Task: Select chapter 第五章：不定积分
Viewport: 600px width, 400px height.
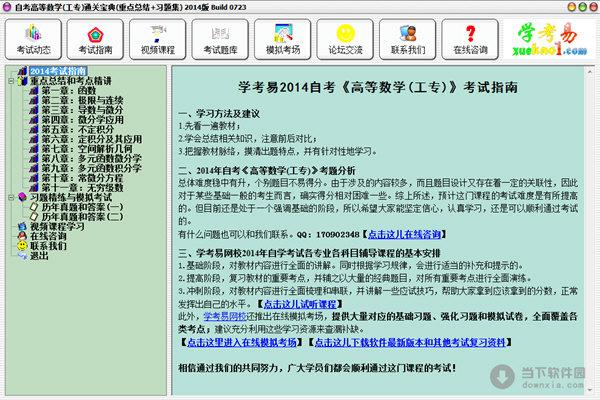Action: pyautogui.click(x=78, y=130)
